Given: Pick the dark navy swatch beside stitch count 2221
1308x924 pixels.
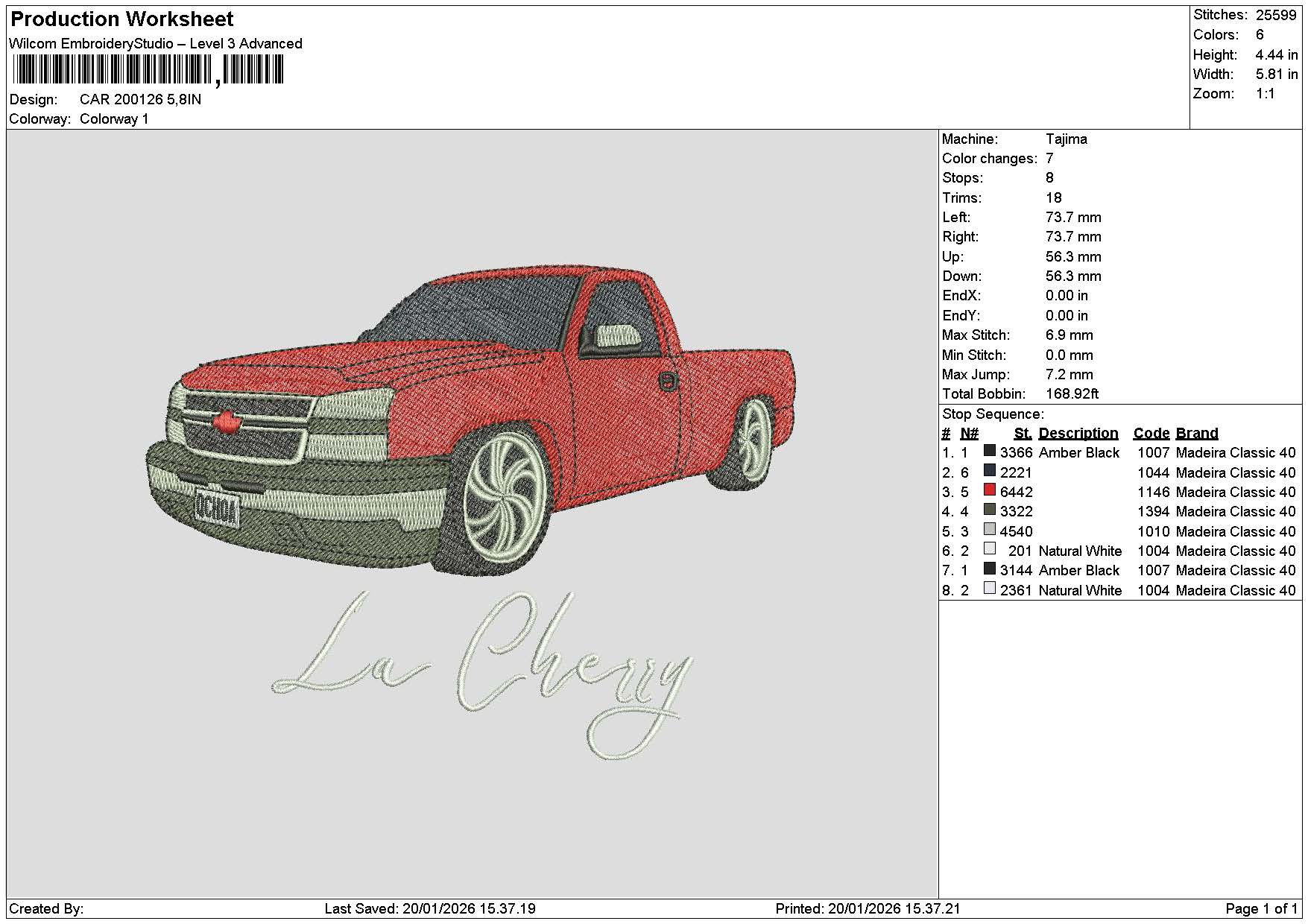Looking at the screenshot, I should point(990,471).
